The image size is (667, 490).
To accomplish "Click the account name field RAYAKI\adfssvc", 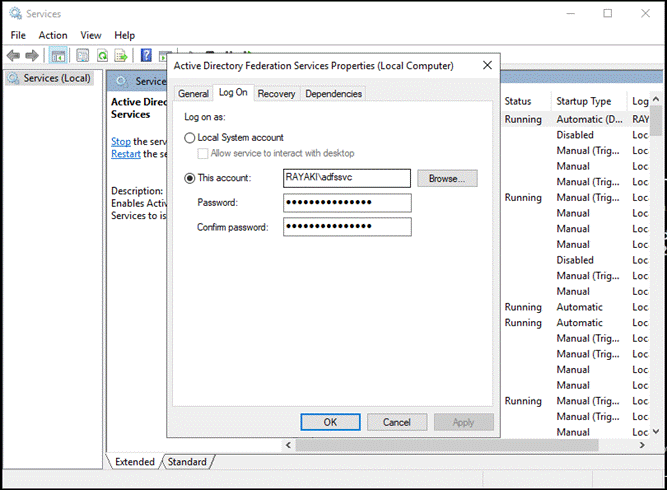I will pos(347,178).
